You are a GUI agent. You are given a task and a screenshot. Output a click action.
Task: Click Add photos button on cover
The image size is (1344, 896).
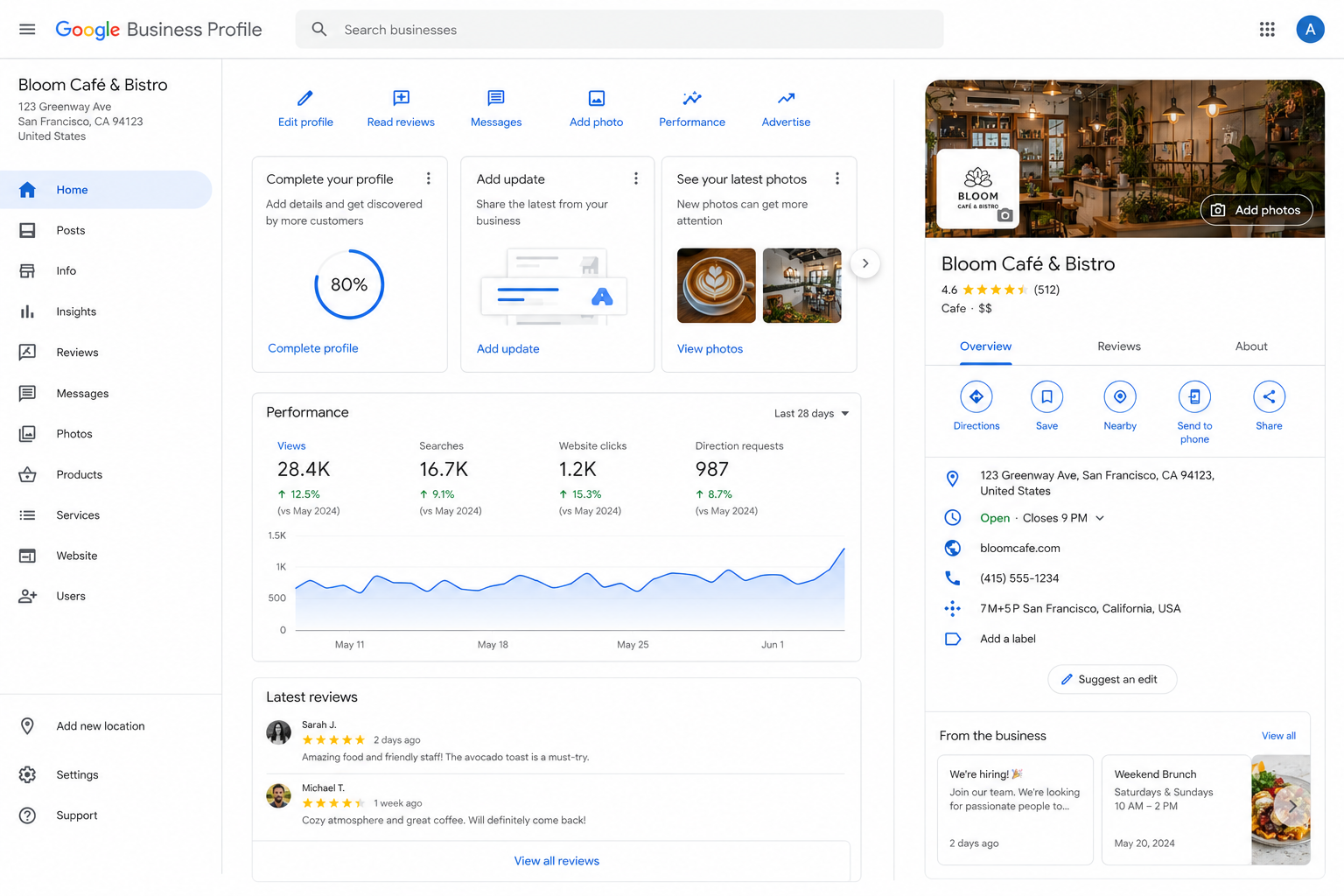click(x=1256, y=210)
